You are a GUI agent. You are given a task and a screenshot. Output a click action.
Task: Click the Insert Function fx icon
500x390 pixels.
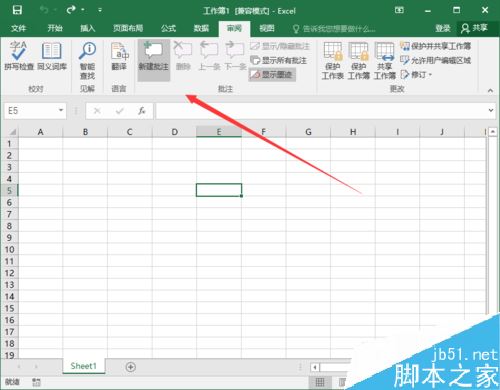(142, 110)
